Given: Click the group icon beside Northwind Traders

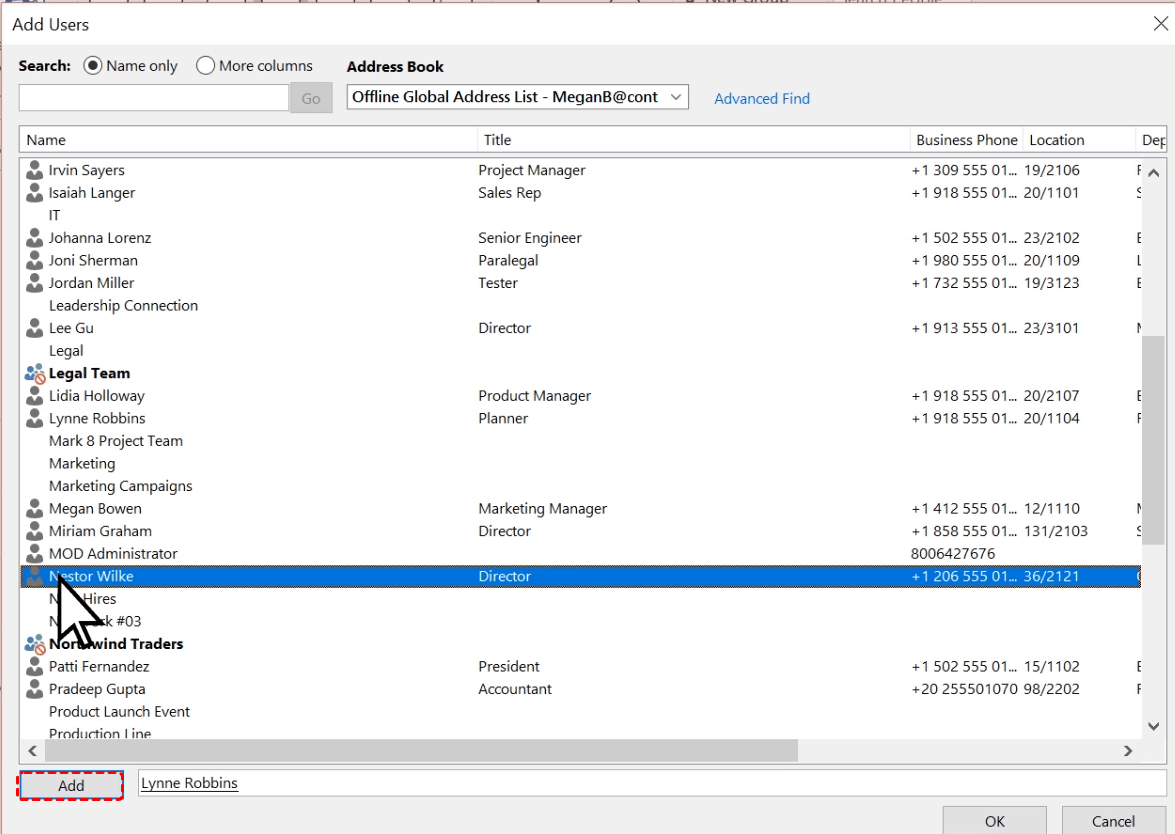Looking at the screenshot, I should coord(35,645).
